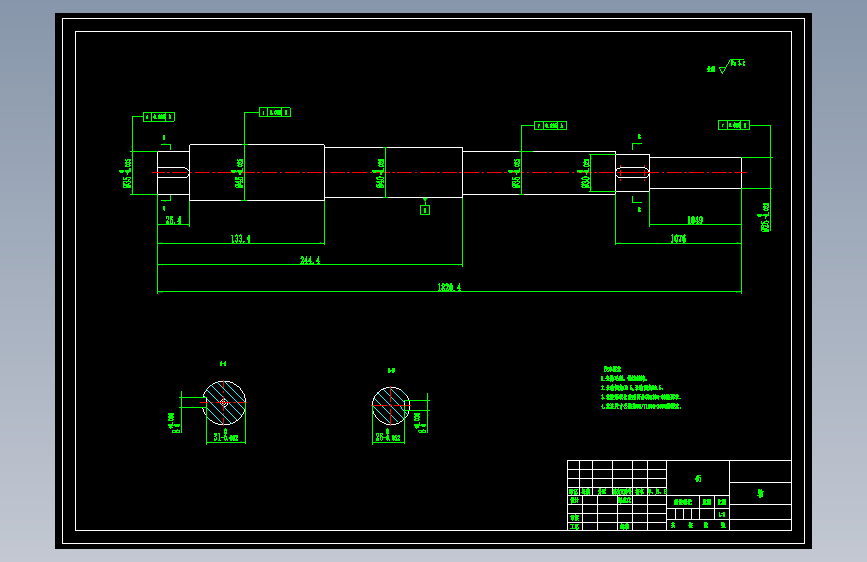Select the 31 width dimension under the hatched section
This screenshot has height=562, width=867.
coord(226,436)
